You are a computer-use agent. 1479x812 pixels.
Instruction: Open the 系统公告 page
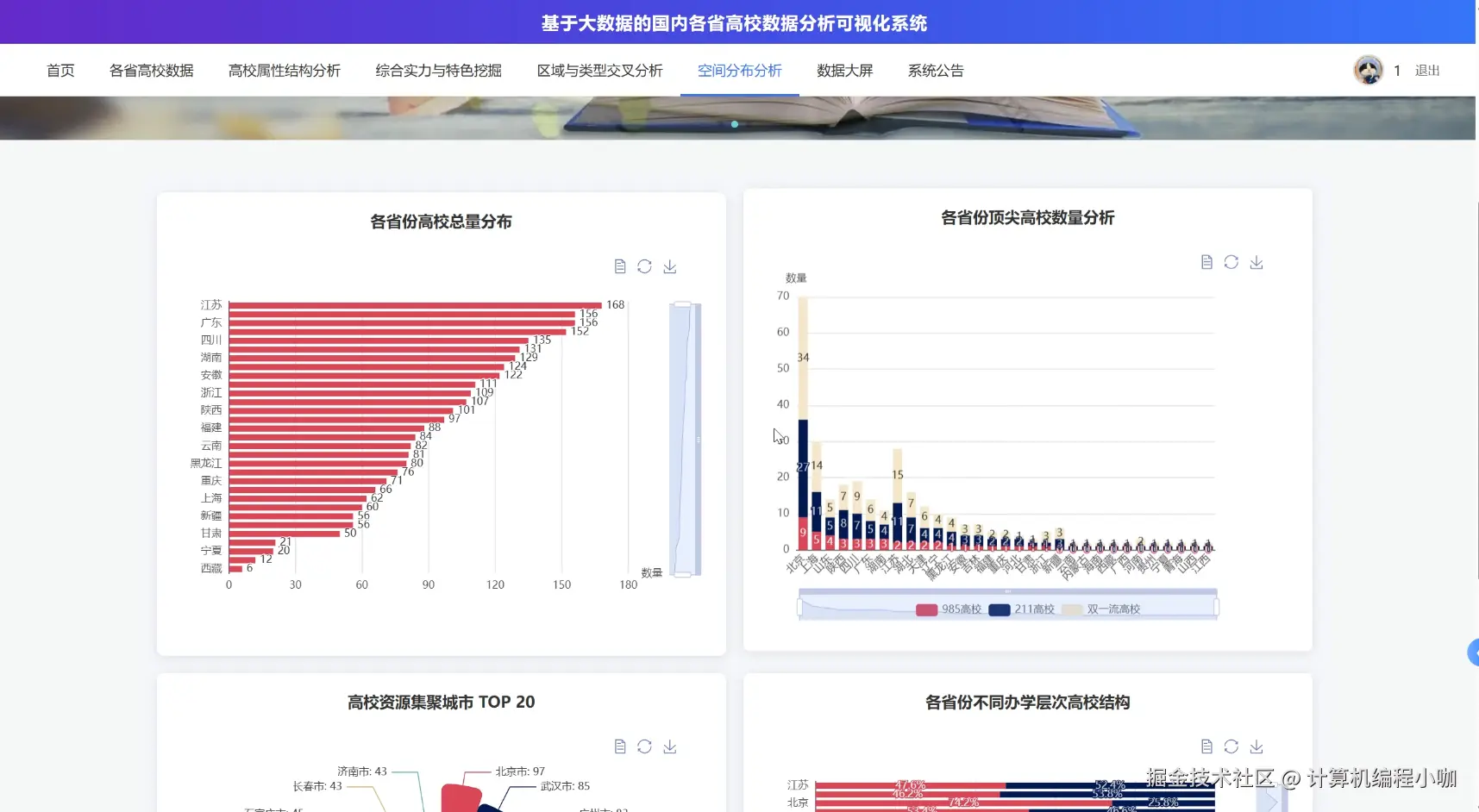click(936, 70)
